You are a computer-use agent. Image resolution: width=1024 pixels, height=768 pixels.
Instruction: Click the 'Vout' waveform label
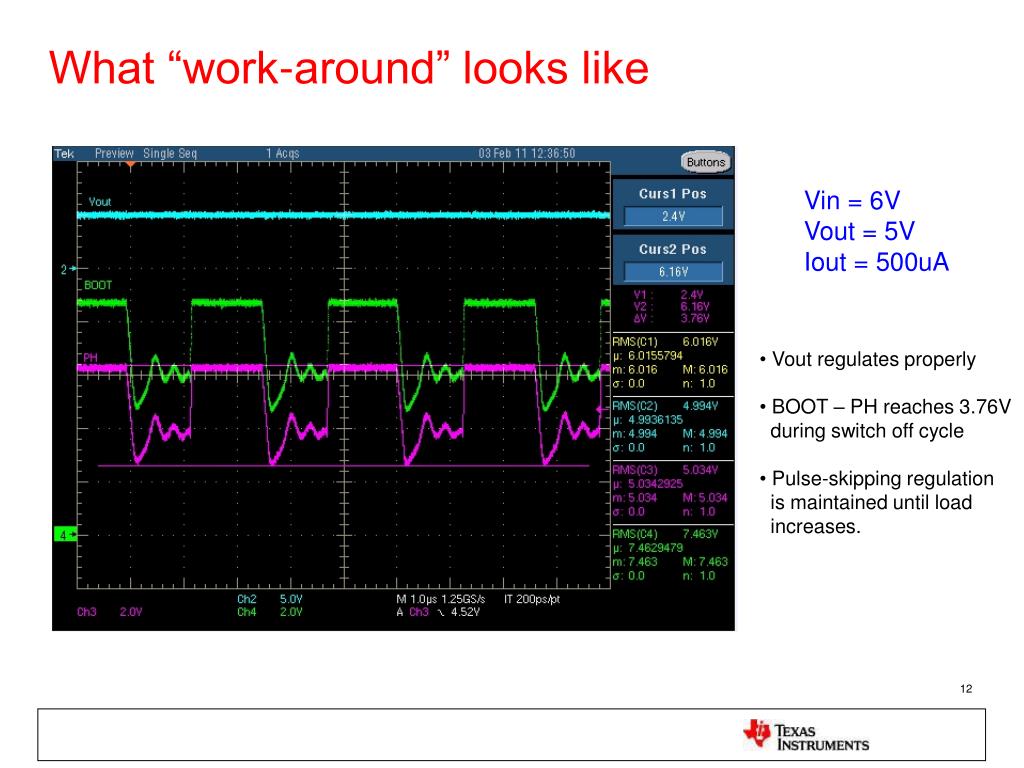click(x=99, y=202)
